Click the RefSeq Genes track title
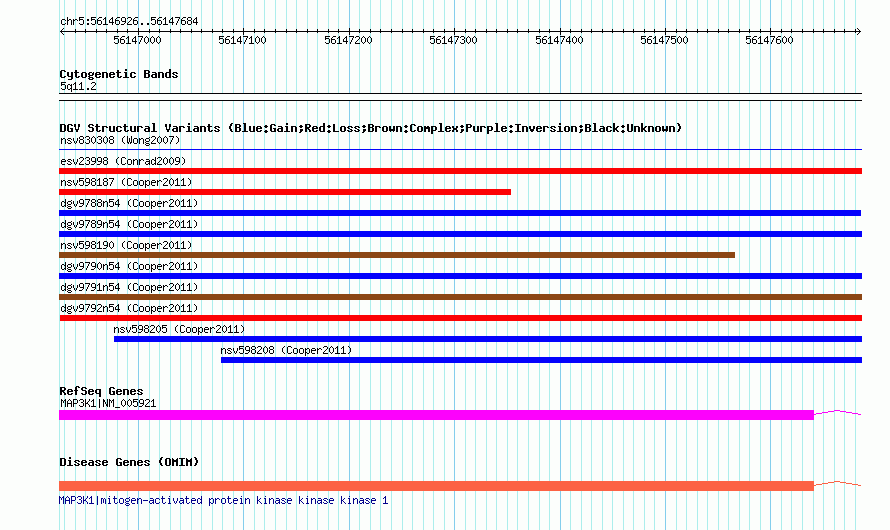Screen dimensions: 890x530 [x=101, y=391]
